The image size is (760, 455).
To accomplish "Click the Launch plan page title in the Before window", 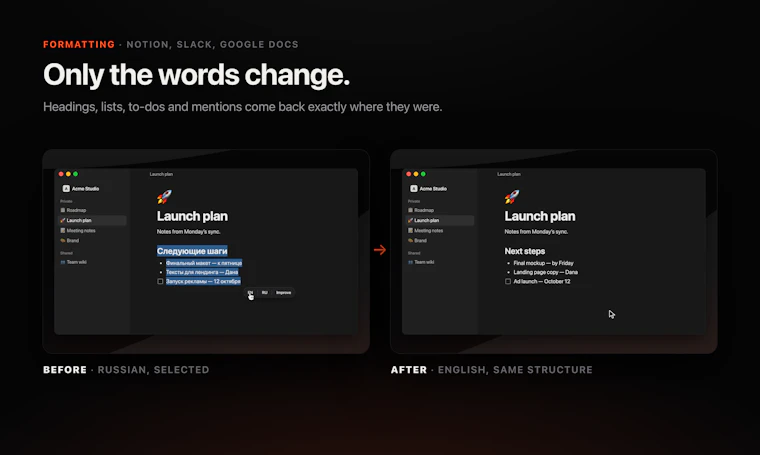I will click(x=192, y=216).
